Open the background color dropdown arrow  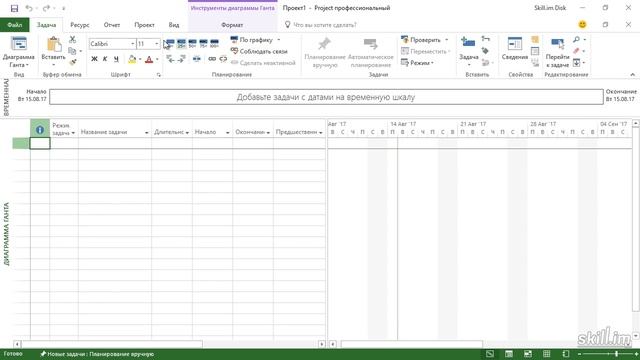pos(140,60)
